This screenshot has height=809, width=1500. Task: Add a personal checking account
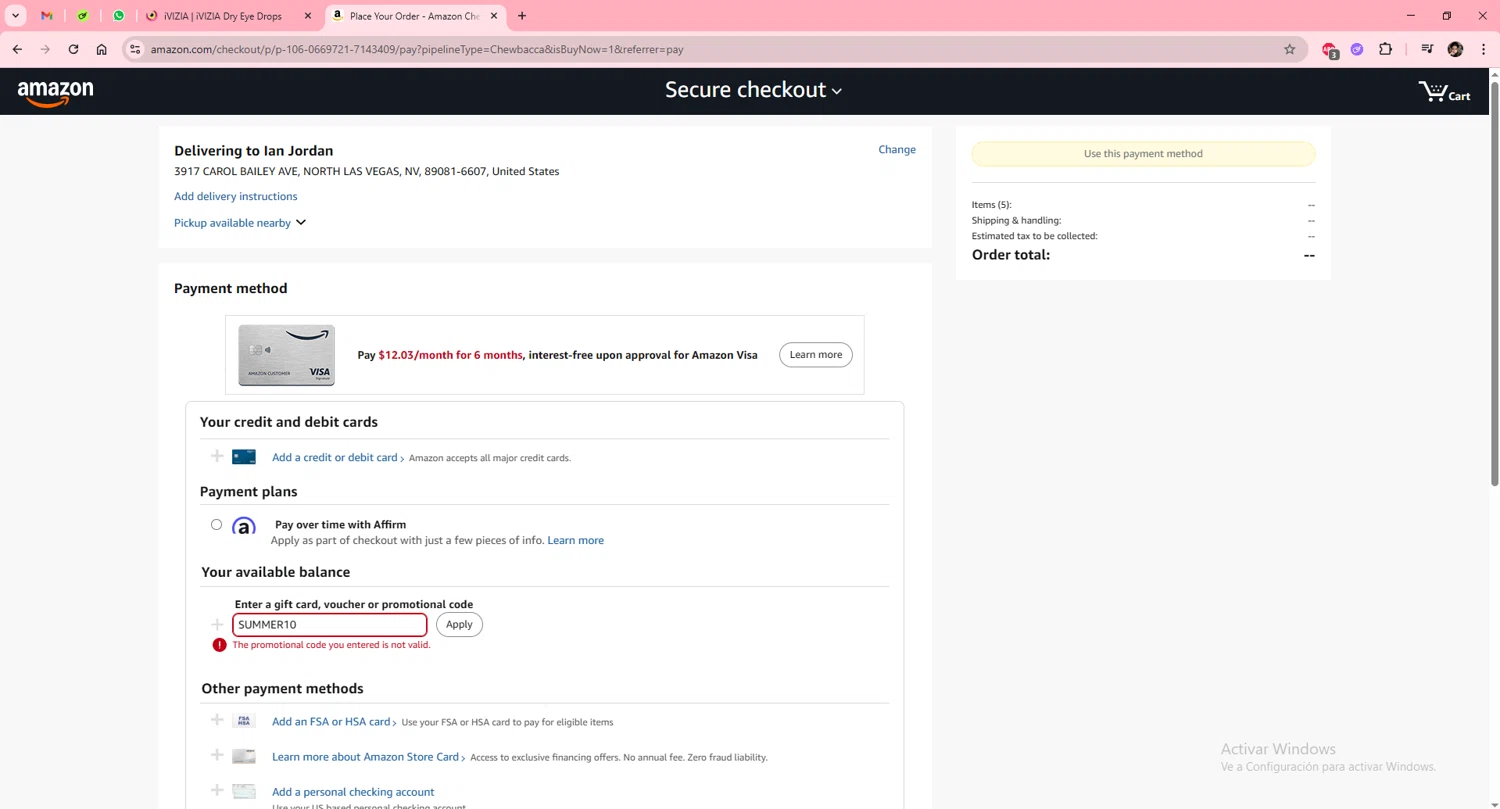click(353, 792)
